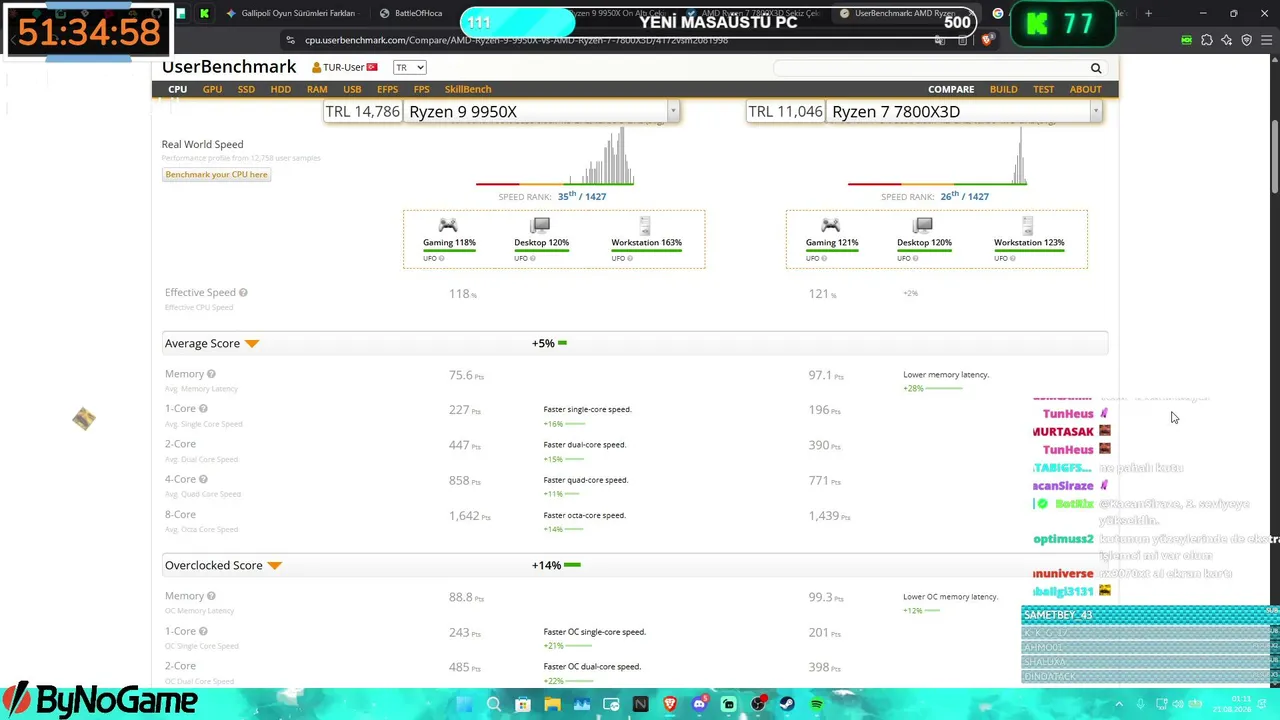
Task: Click the Gaming controller icon for Ryzen 7 7800X3D
Action: click(831, 226)
